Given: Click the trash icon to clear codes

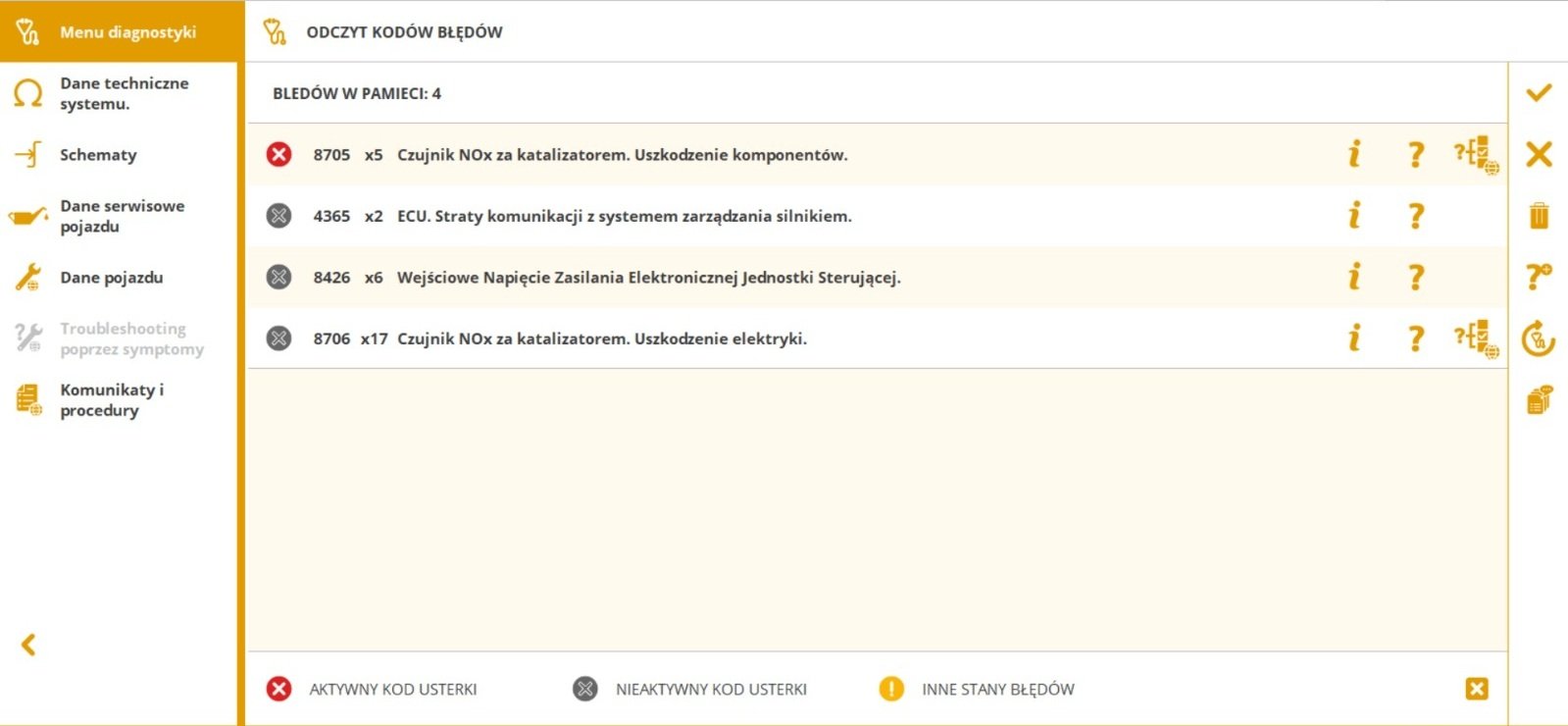Looking at the screenshot, I should 1539,215.
